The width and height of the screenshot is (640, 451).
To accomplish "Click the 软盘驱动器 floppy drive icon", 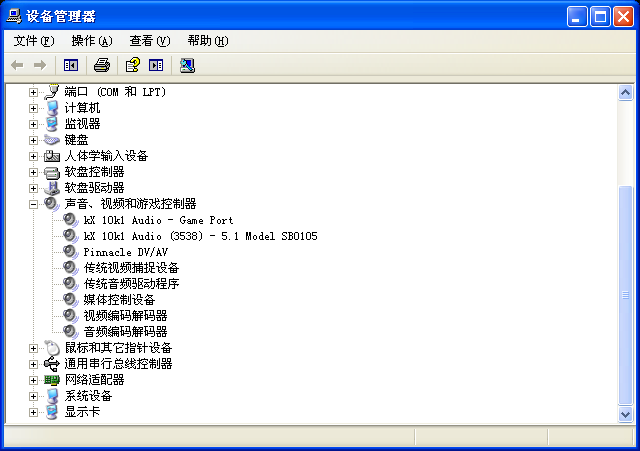I will coord(52,188).
